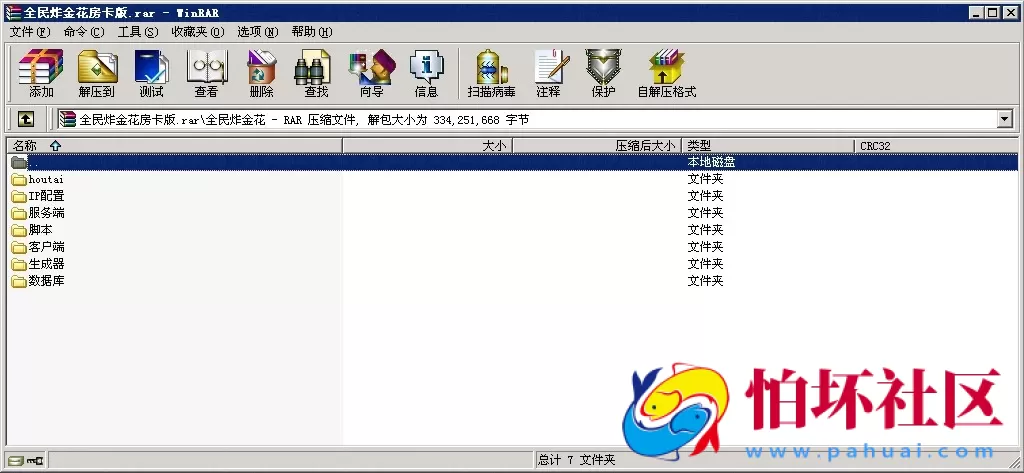Sort by 名称 (Name) column header

(174, 146)
